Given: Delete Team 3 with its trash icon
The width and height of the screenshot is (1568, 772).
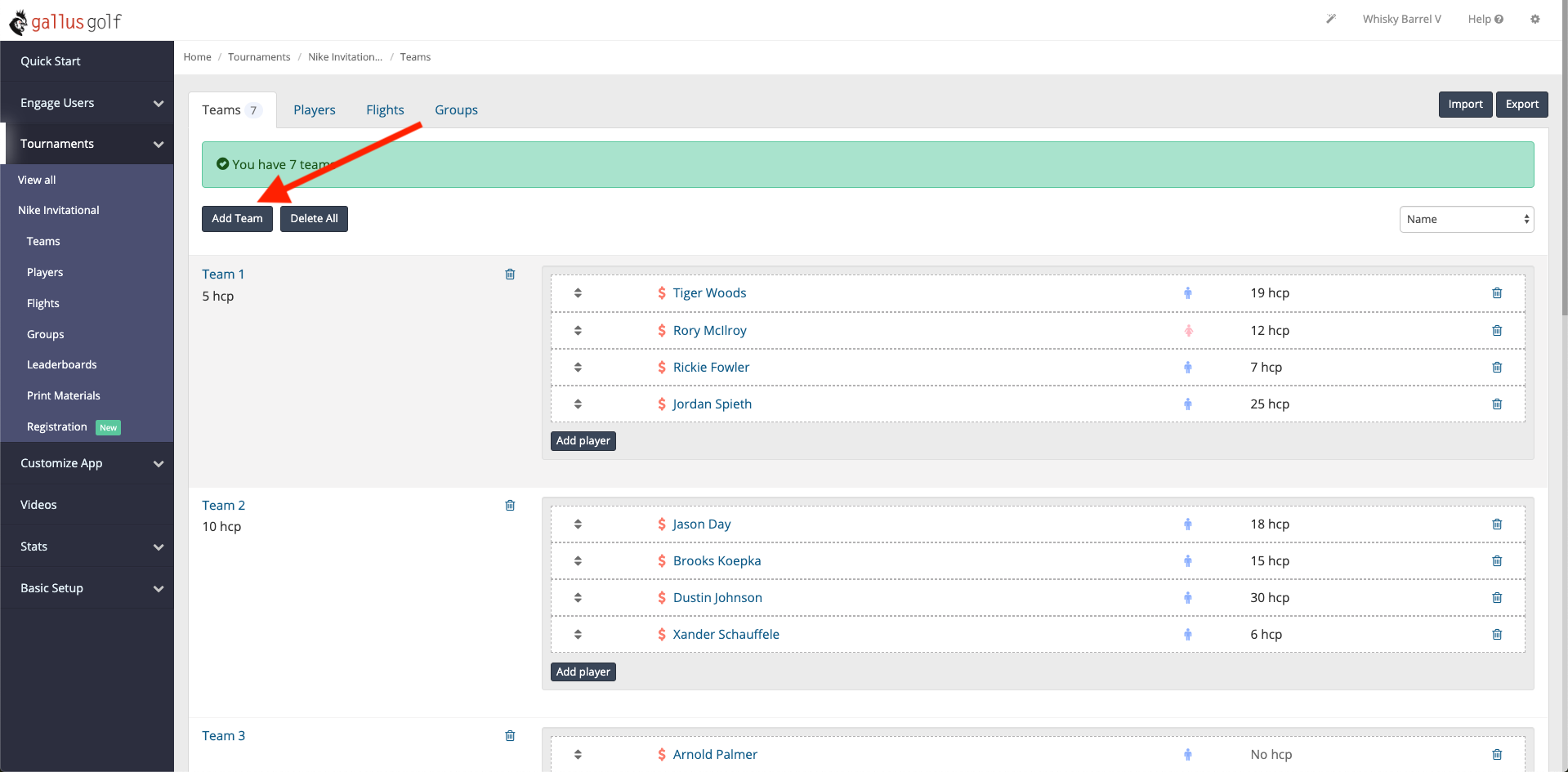Looking at the screenshot, I should [510, 736].
